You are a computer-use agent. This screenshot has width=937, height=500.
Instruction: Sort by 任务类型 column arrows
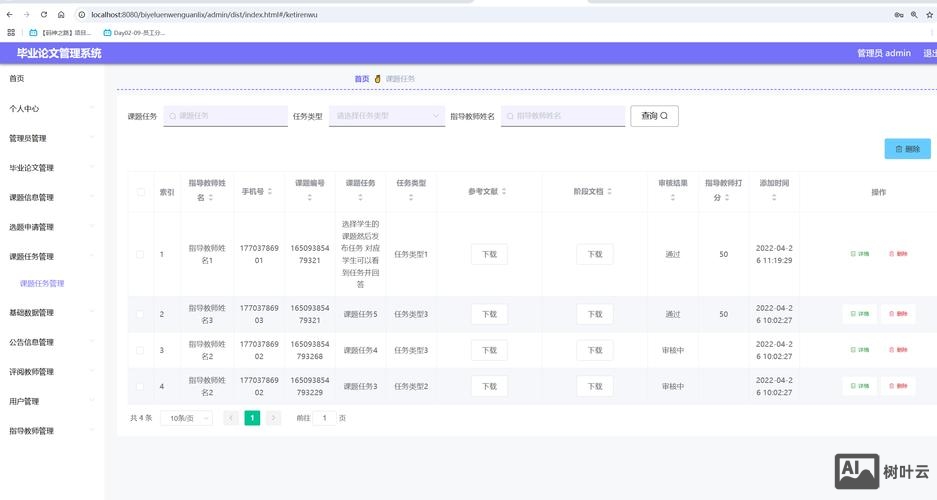411,198
